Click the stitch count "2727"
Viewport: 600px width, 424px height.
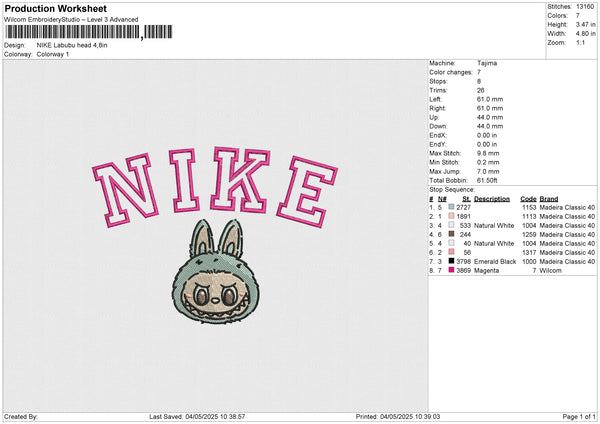pyautogui.click(x=463, y=207)
